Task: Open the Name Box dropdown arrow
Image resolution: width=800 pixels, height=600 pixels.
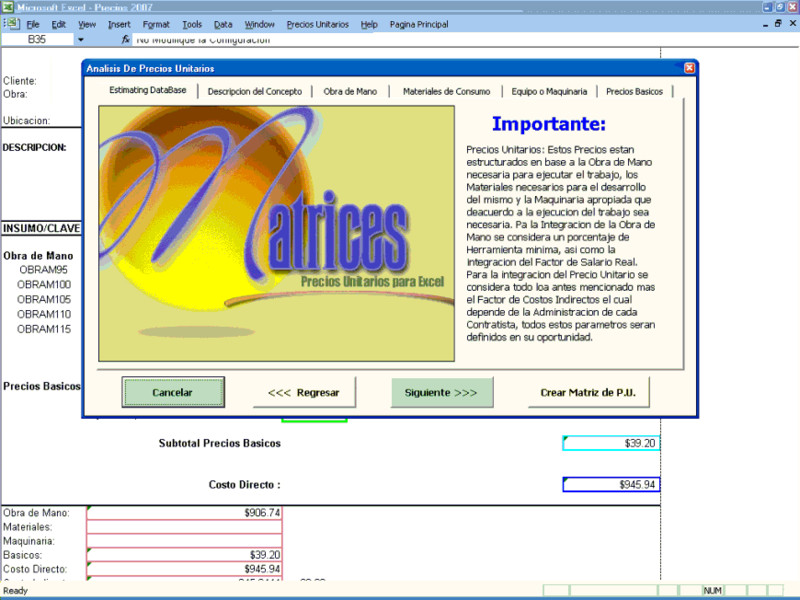Action: pyautogui.click(x=81, y=39)
